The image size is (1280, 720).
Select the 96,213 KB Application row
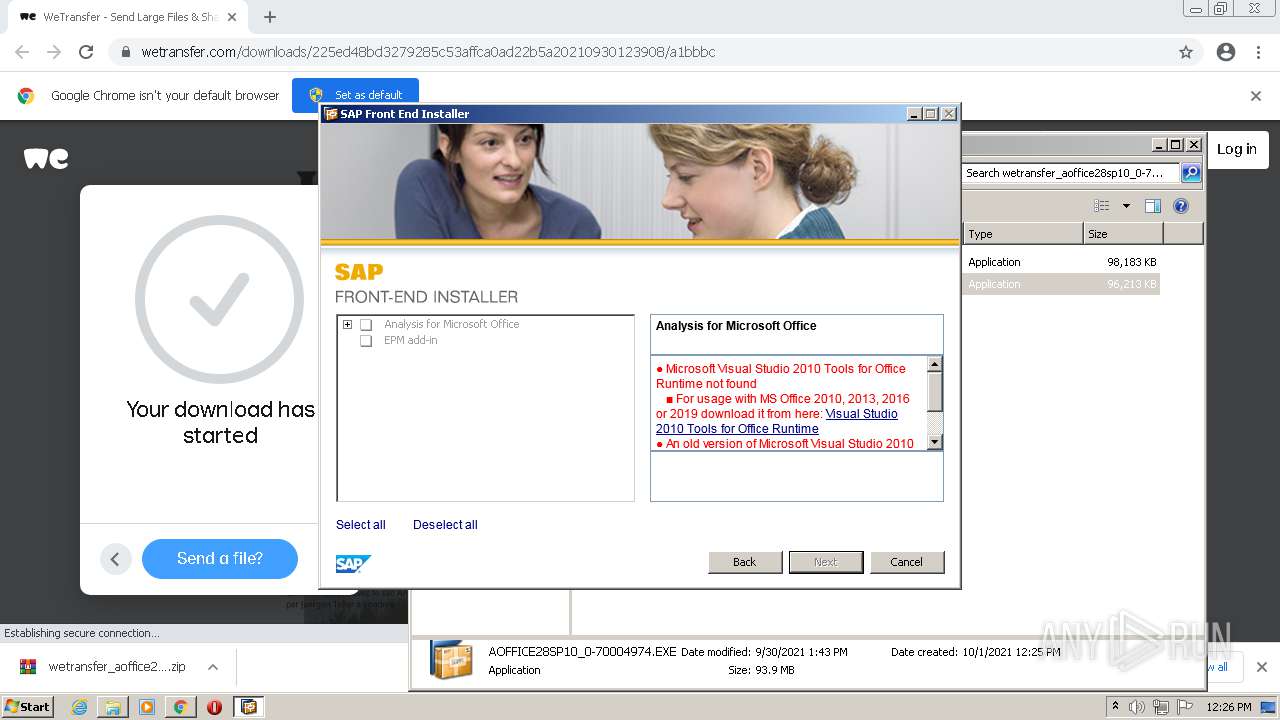click(1062, 284)
